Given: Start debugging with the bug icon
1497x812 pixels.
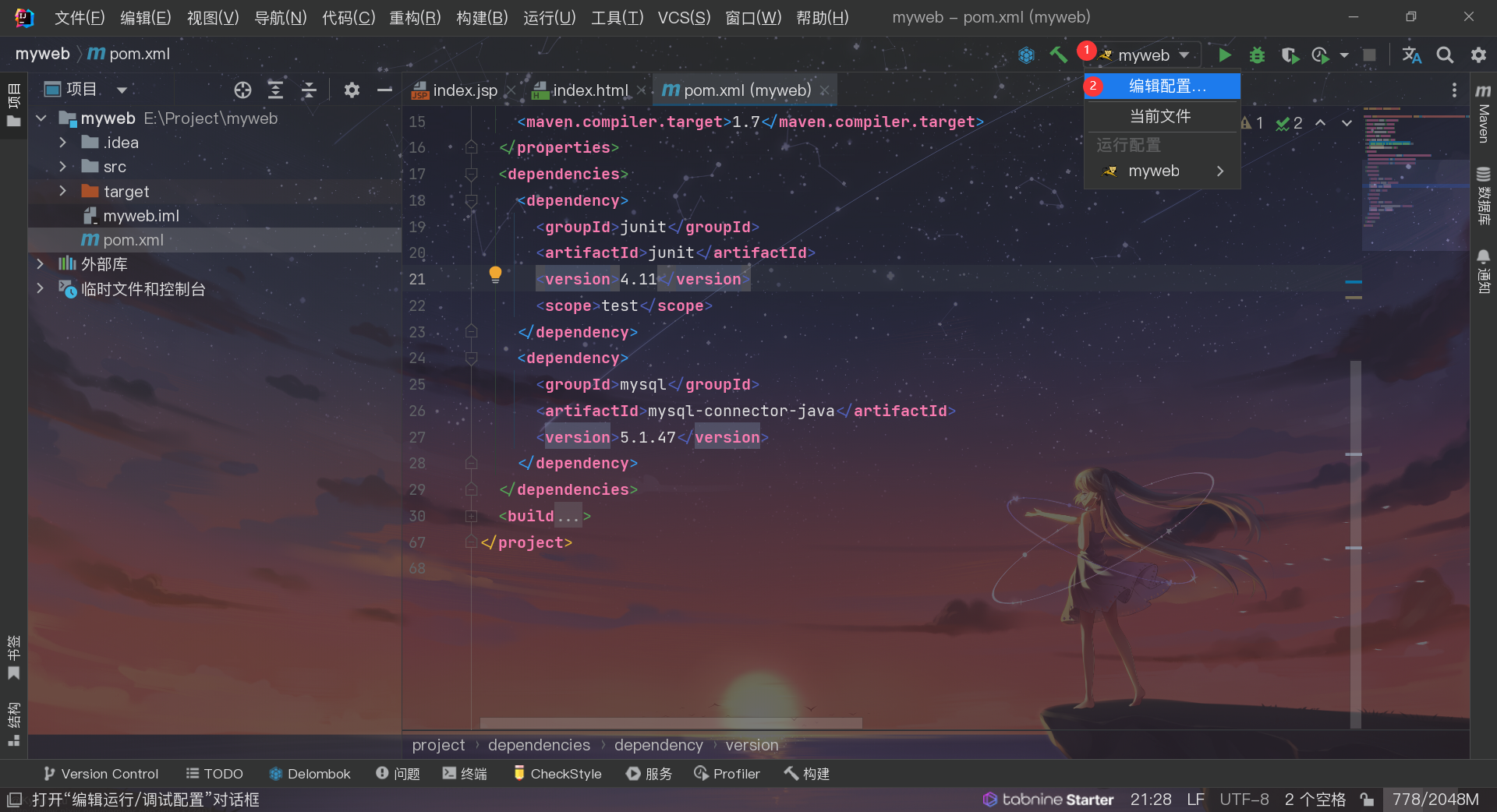Looking at the screenshot, I should pyautogui.click(x=1257, y=55).
